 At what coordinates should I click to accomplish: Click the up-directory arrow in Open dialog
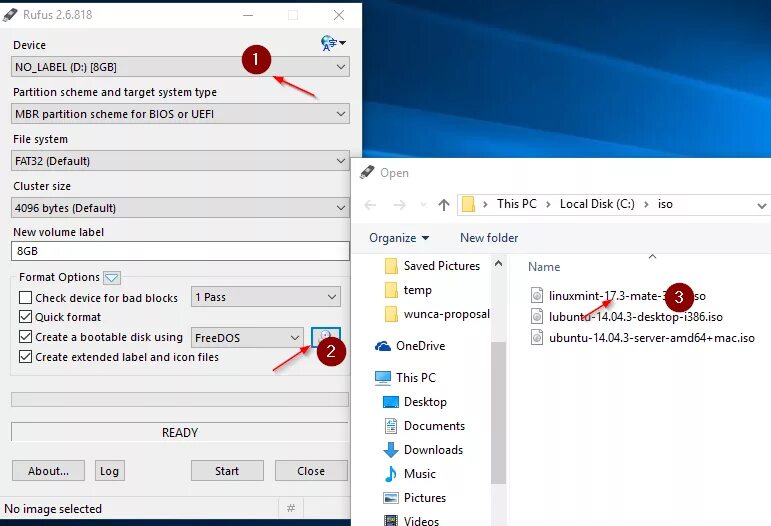pyautogui.click(x=444, y=205)
